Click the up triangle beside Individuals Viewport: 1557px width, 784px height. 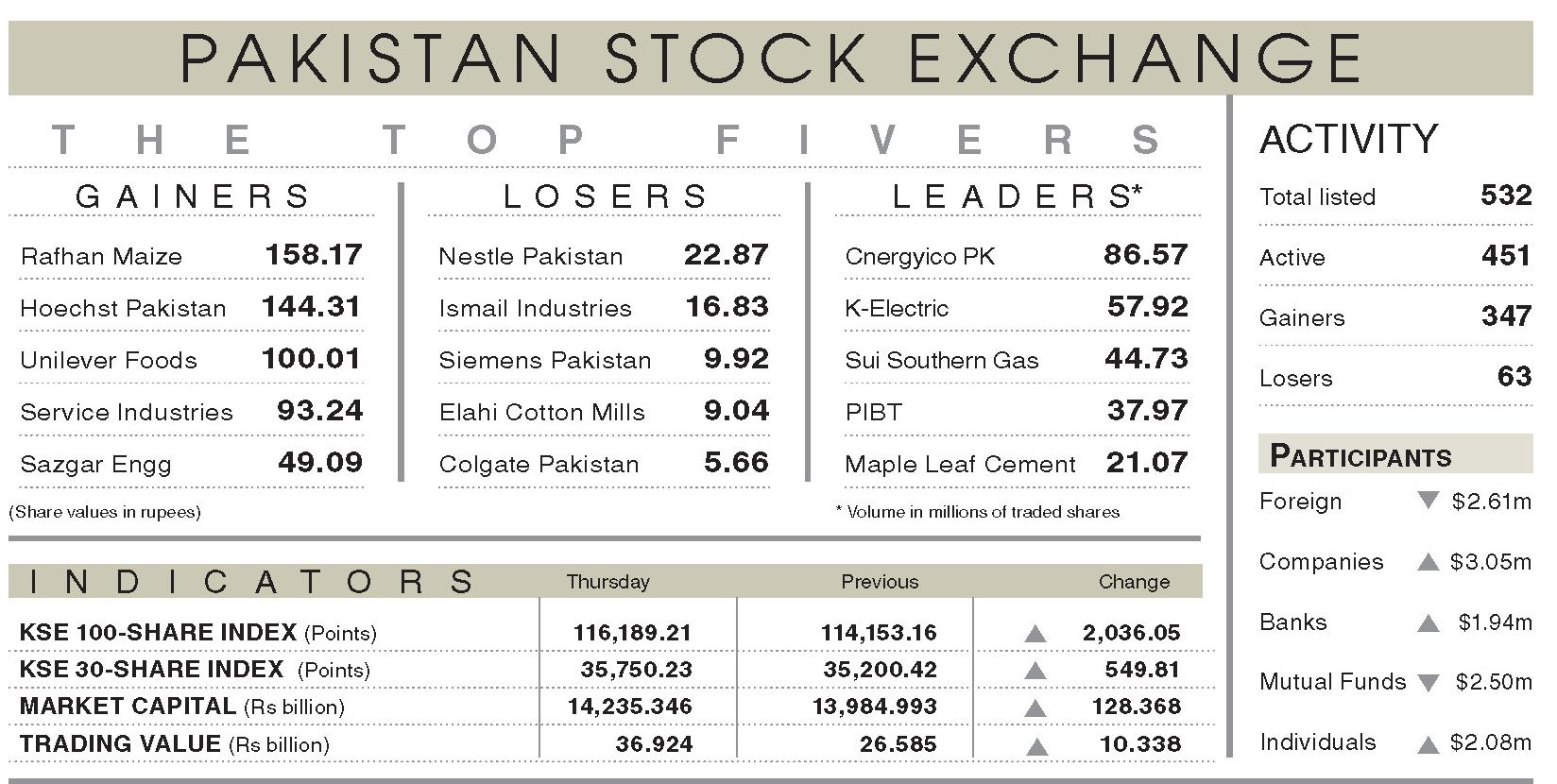[x=1428, y=744]
